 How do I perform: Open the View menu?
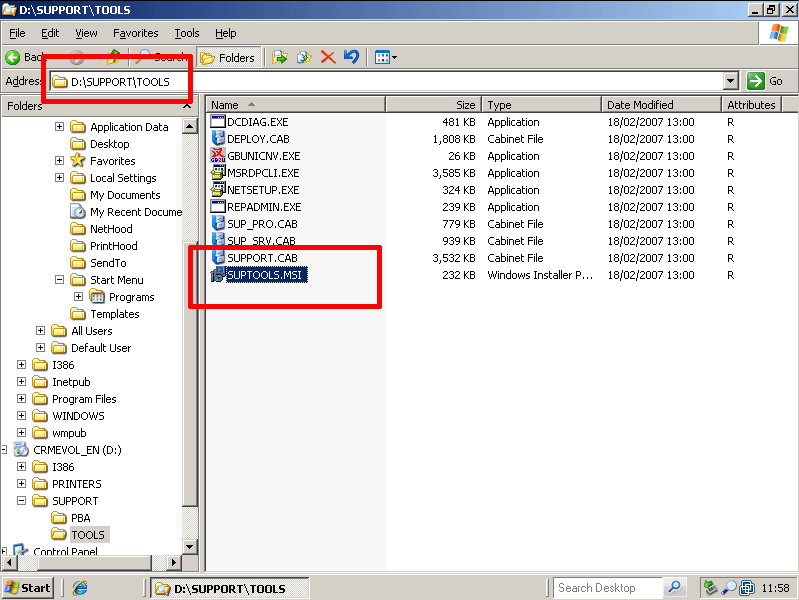pos(86,33)
